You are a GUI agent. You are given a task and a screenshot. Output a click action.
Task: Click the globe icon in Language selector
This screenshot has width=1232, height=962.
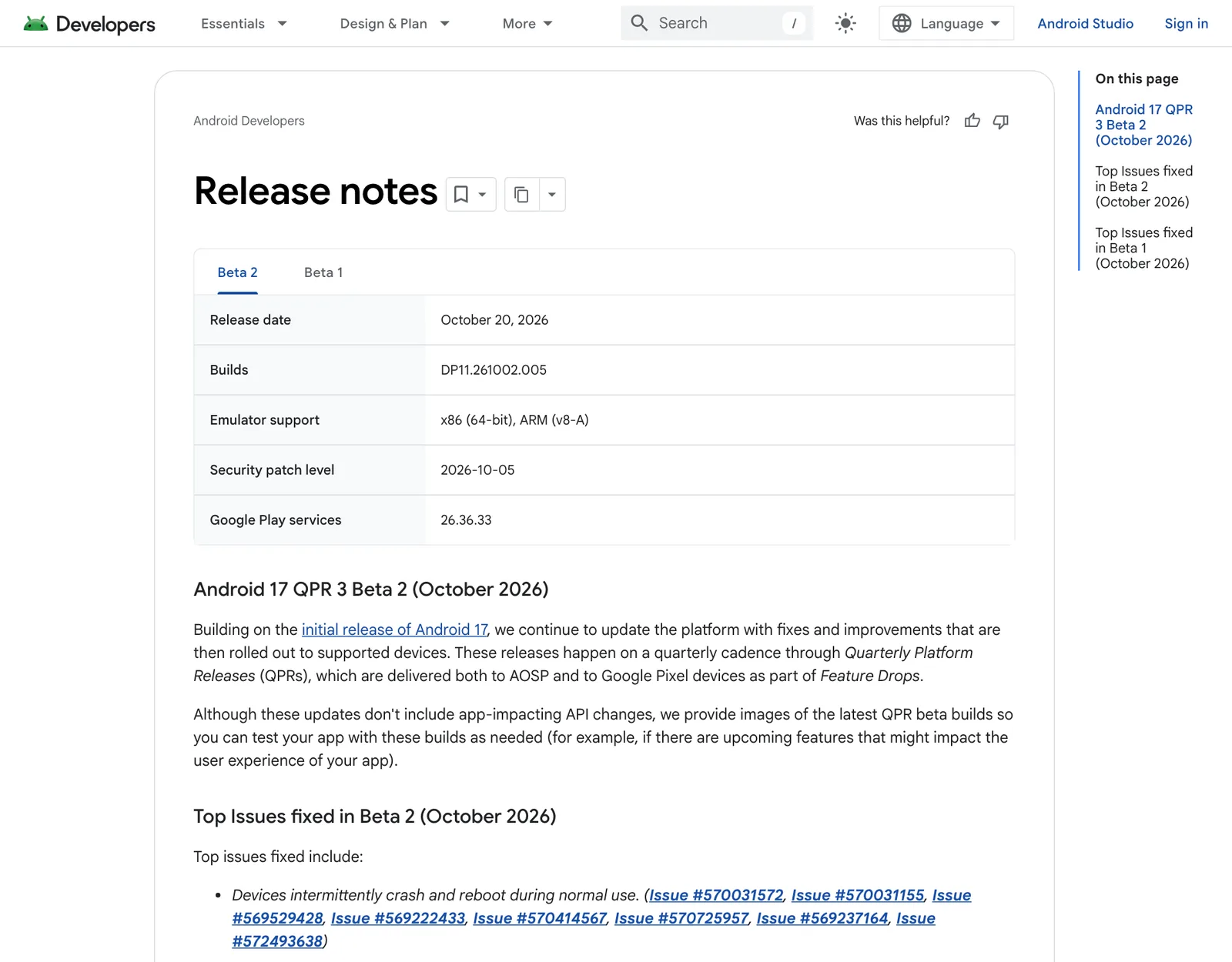click(902, 23)
